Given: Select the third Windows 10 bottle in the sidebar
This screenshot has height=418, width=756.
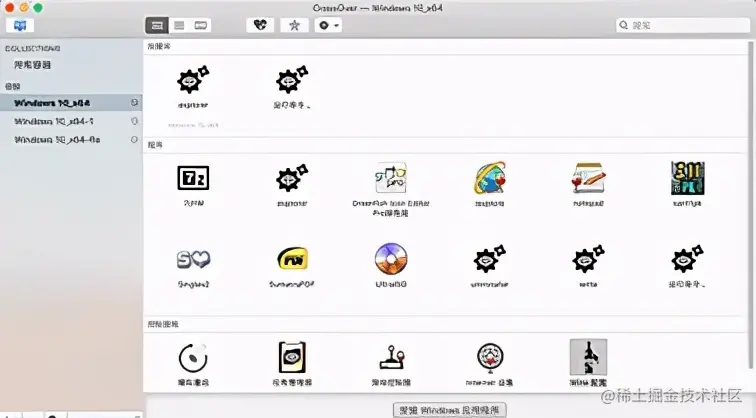Looking at the screenshot, I should tap(71, 140).
